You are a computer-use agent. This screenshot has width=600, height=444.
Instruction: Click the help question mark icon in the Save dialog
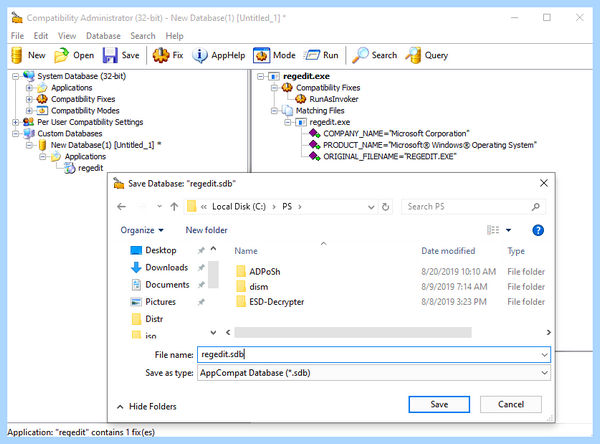538,230
